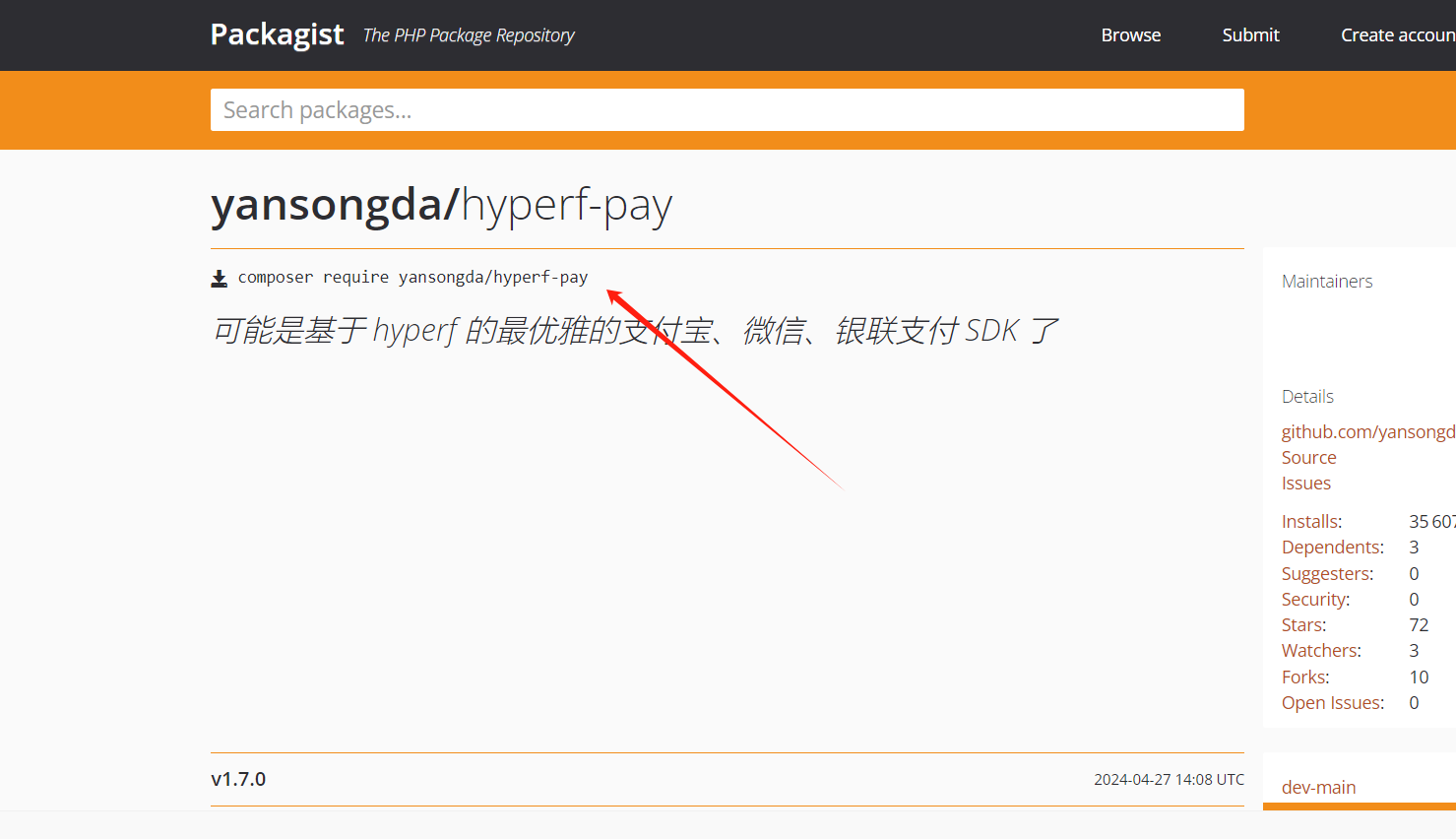Open the Forks link
Screen dimensions: 1456x839
(x=1305, y=678)
